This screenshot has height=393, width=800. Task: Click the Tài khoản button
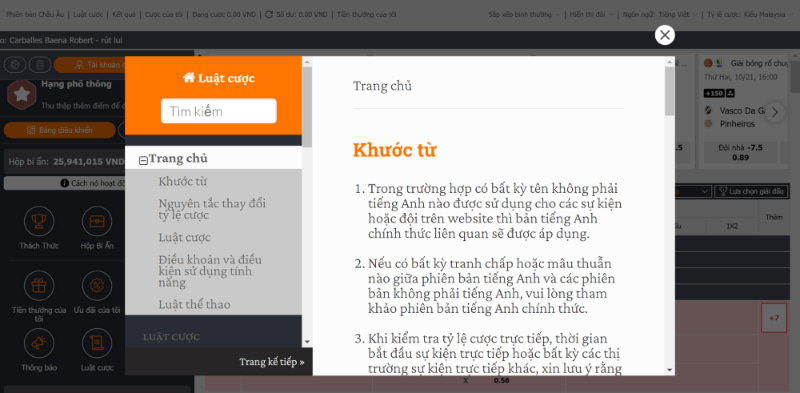[90, 65]
